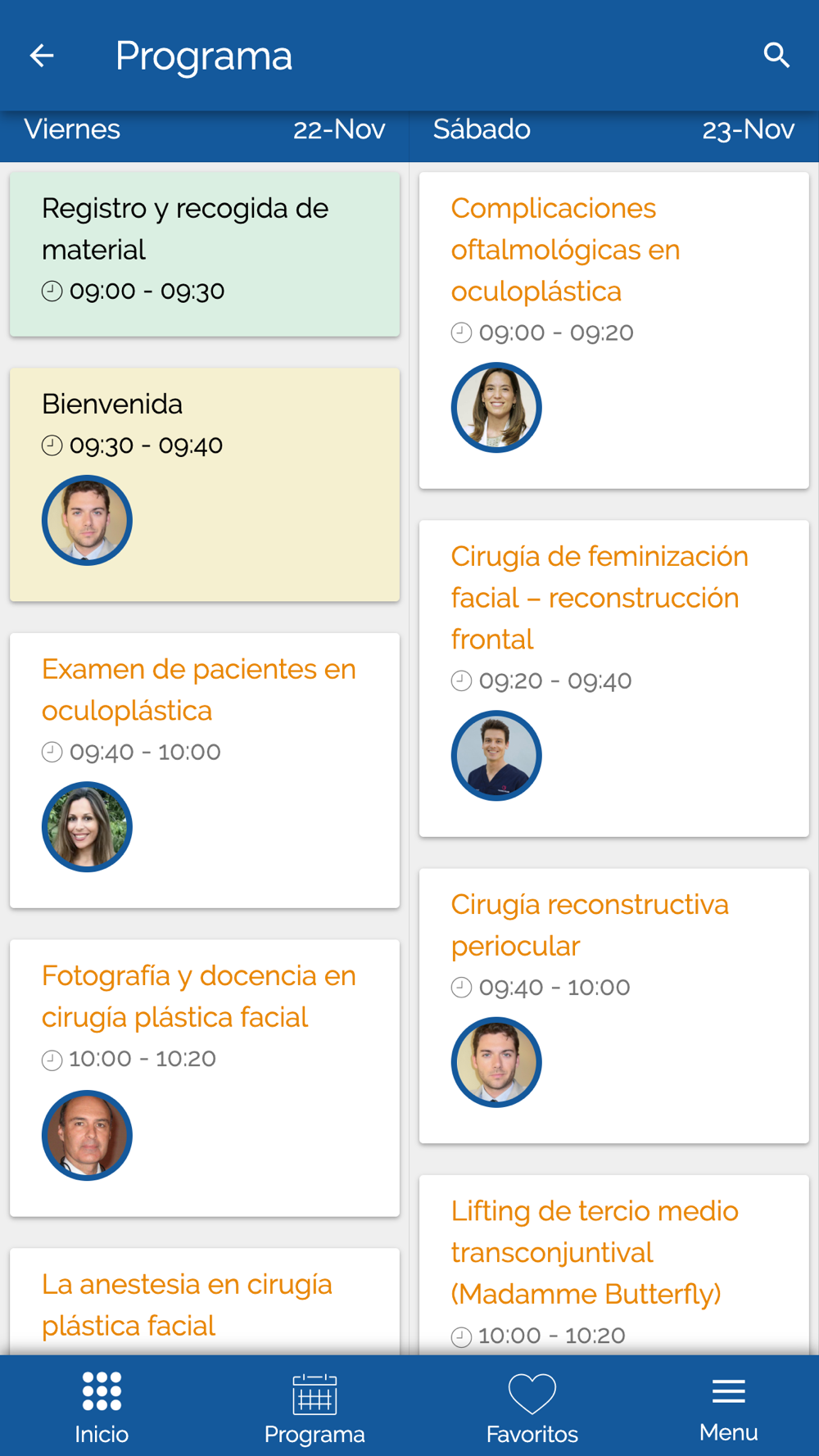Tap the back arrow icon
The height and width of the screenshot is (1456, 819).
point(42,56)
